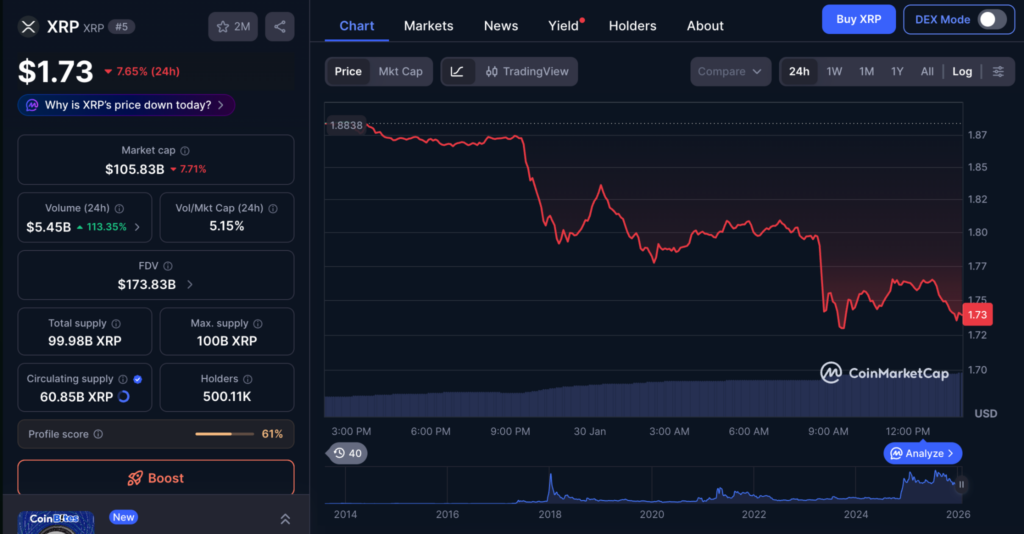The image size is (1024, 534).
Task: Click the Buy XRP button
Action: [x=858, y=19]
